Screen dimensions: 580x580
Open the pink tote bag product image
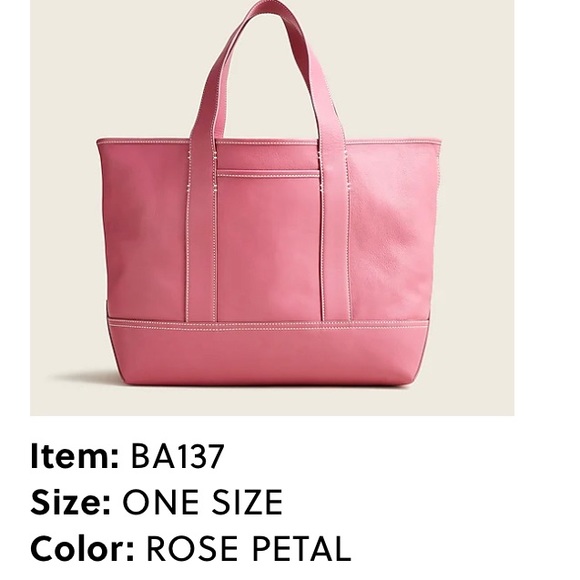(272, 208)
